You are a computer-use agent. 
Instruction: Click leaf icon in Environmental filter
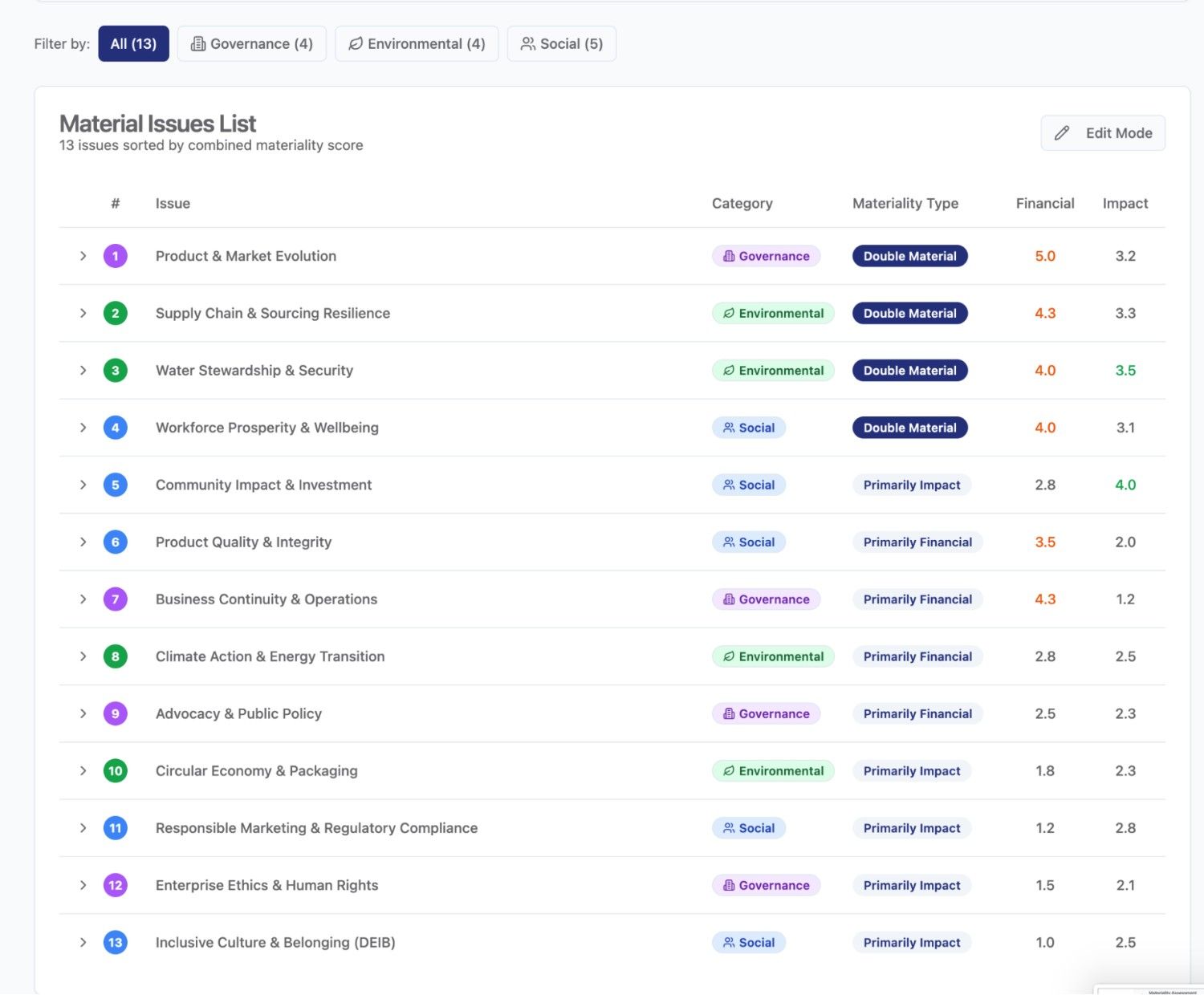tap(356, 43)
